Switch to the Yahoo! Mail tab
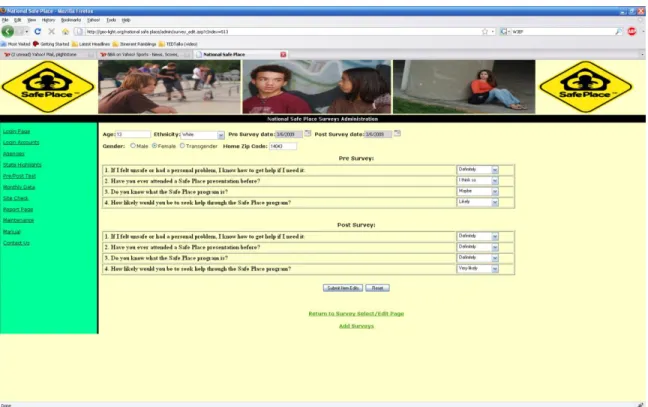The width and height of the screenshot is (648, 407). (48, 55)
